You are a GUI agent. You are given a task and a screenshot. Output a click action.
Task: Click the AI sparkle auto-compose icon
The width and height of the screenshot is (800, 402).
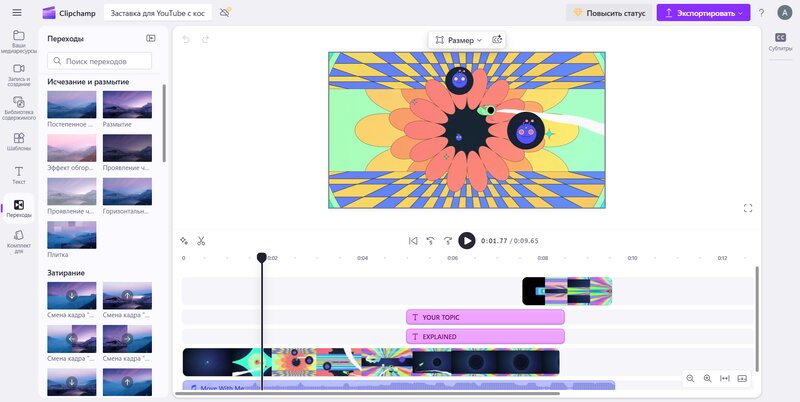[184, 241]
